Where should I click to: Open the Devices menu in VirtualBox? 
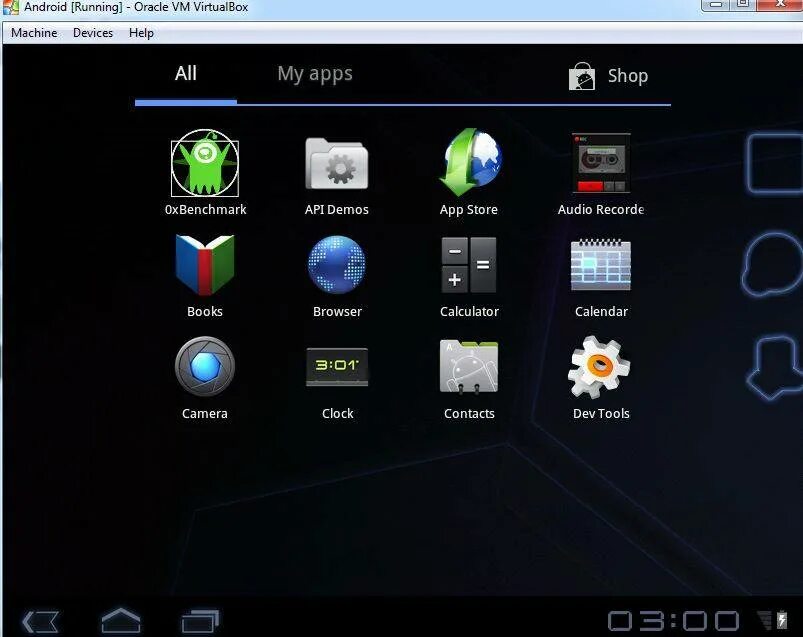(93, 33)
